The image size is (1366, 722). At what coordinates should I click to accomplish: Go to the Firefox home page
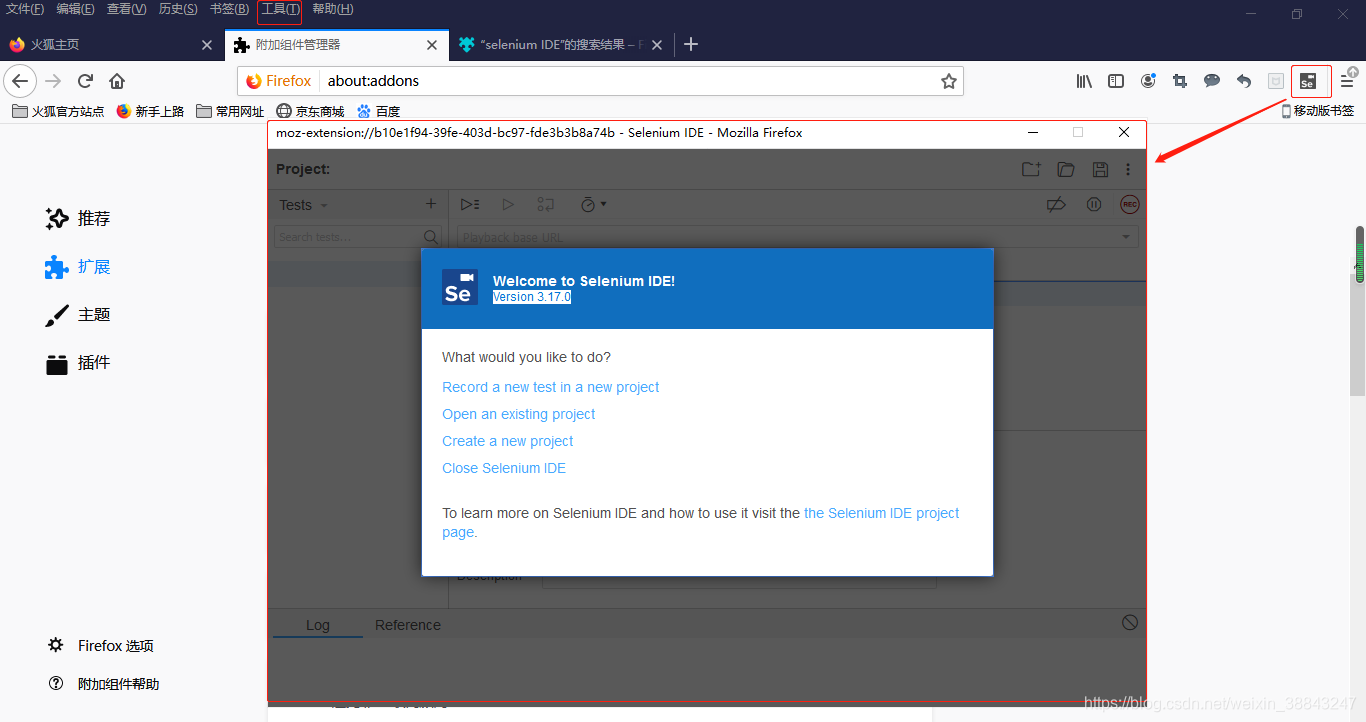coord(117,81)
